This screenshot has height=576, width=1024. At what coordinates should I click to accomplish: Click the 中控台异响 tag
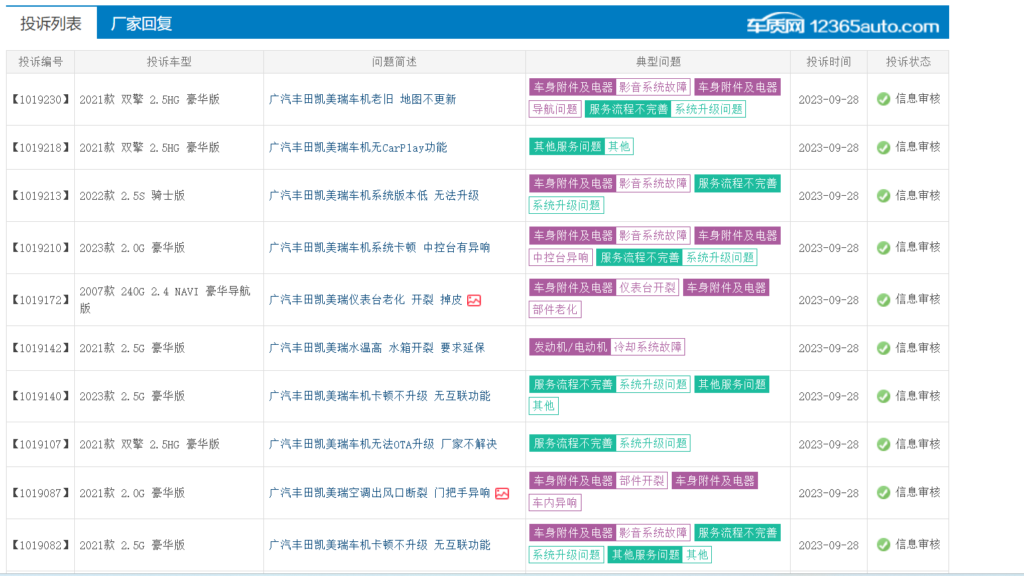560,257
